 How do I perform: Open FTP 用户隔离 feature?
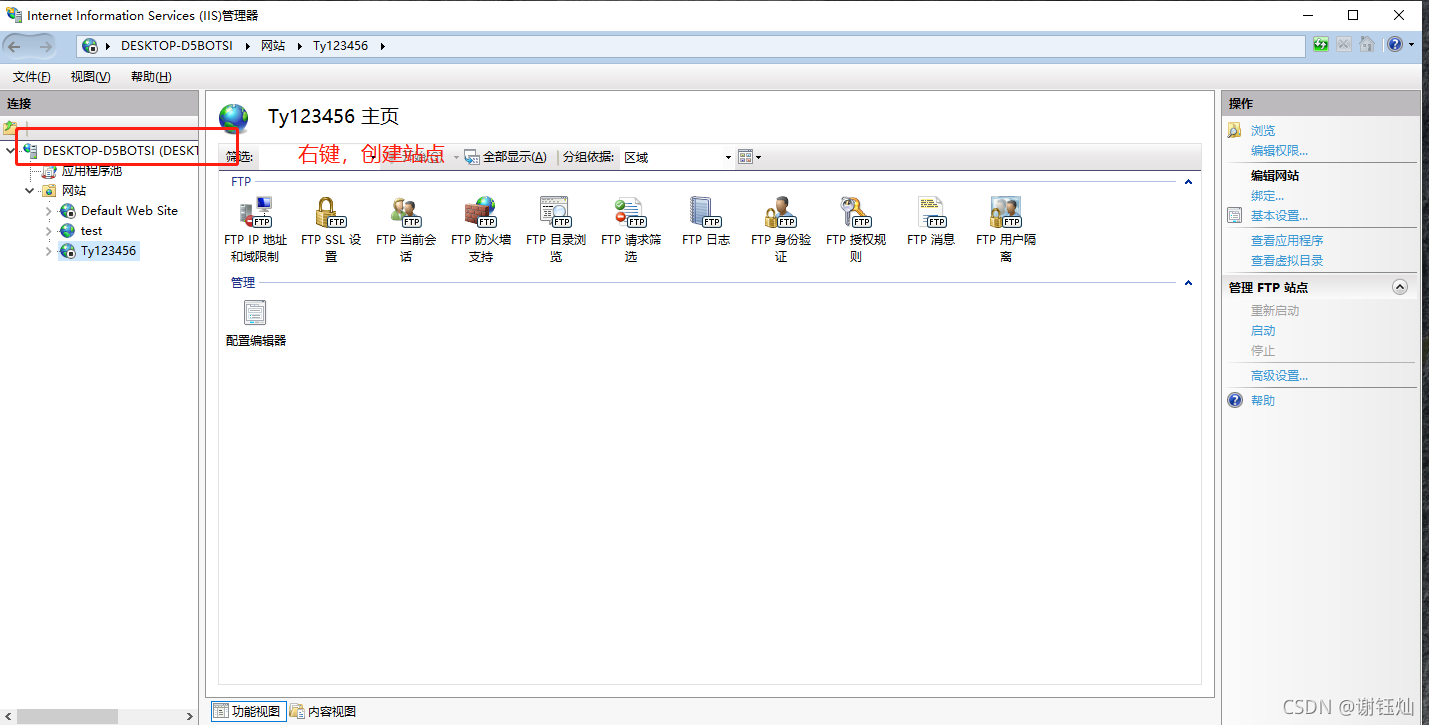tap(1006, 229)
